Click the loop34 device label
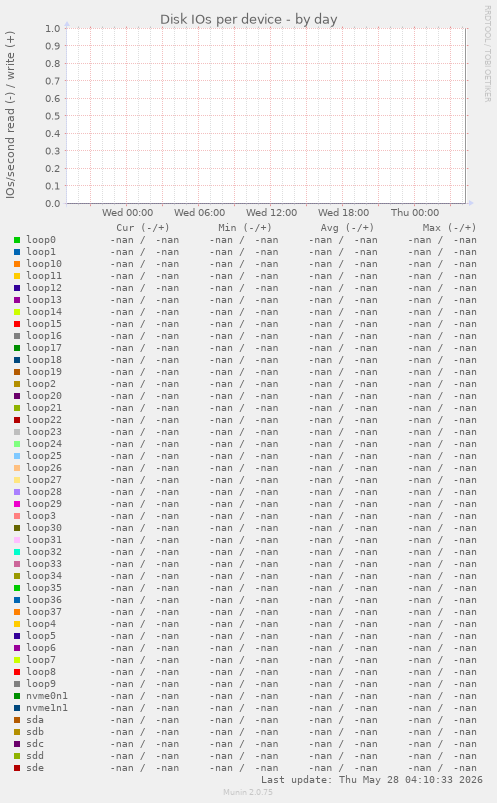This screenshot has height=803, width=497. tap(44, 576)
